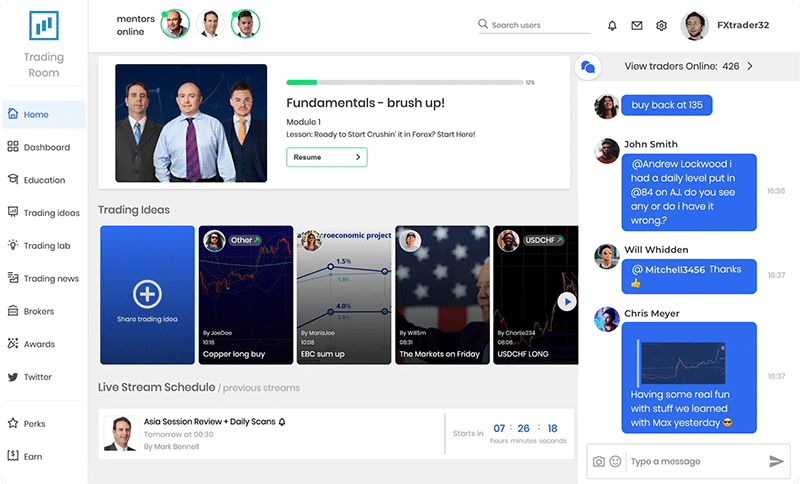Select Brokers in the sidebar
The height and width of the screenshot is (484, 800).
tap(38, 312)
